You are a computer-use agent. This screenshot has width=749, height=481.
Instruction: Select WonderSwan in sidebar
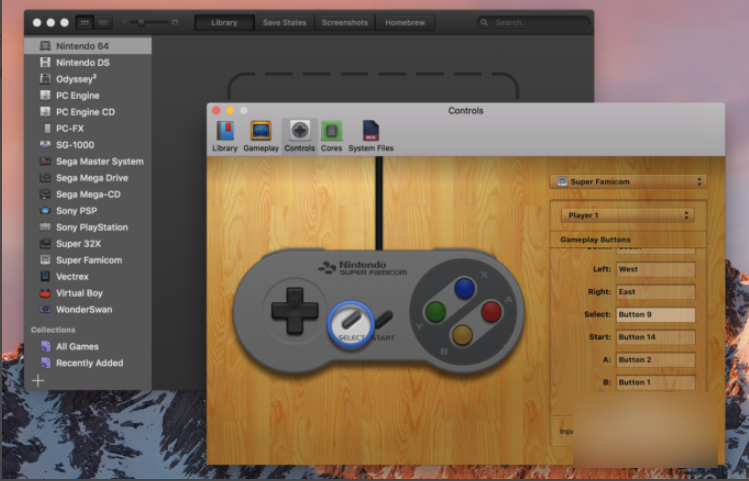tap(88, 310)
